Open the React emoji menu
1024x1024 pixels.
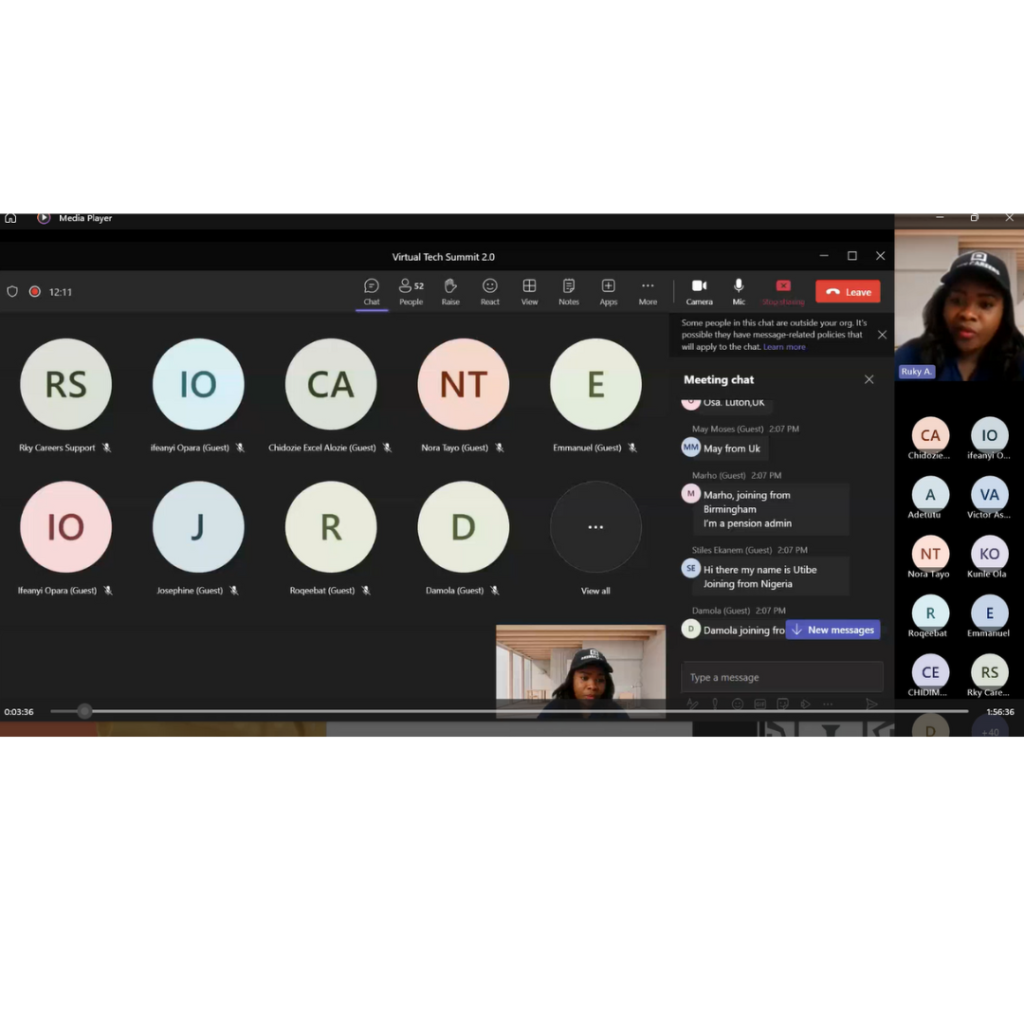click(490, 291)
